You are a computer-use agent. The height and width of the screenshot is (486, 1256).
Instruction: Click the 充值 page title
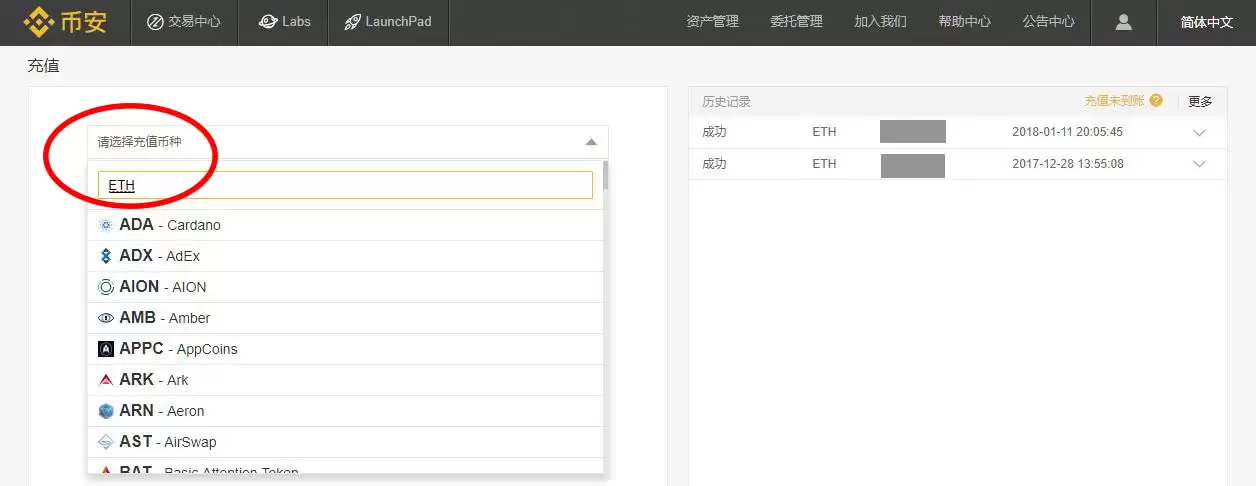click(x=43, y=66)
